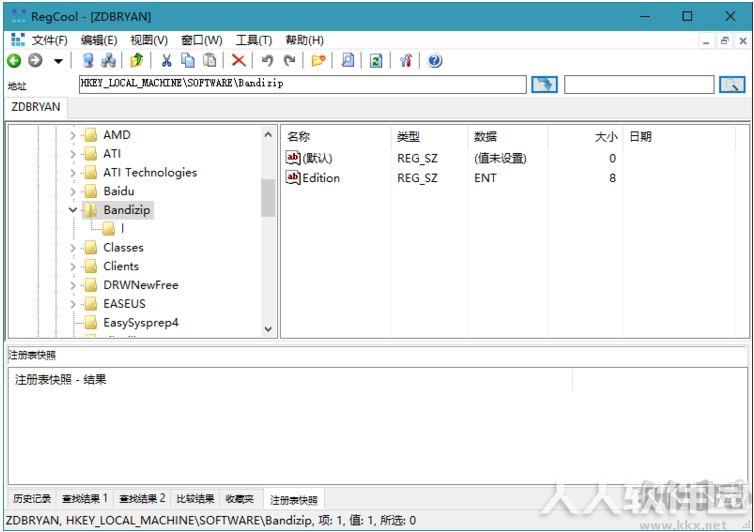
Task: Click the RegCool menu-bar app icon
Action: point(18,40)
